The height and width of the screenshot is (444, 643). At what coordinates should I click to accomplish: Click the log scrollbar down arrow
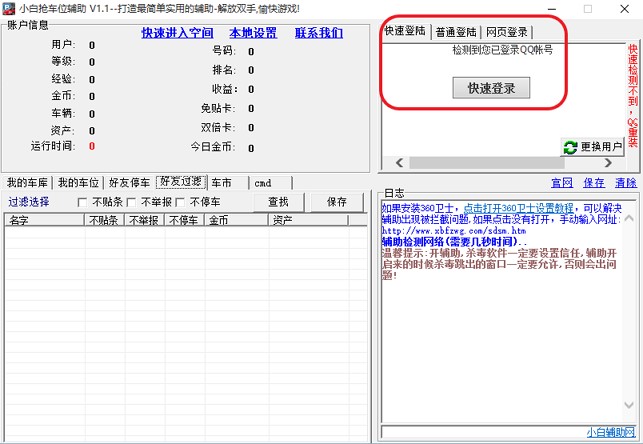coord(629,405)
